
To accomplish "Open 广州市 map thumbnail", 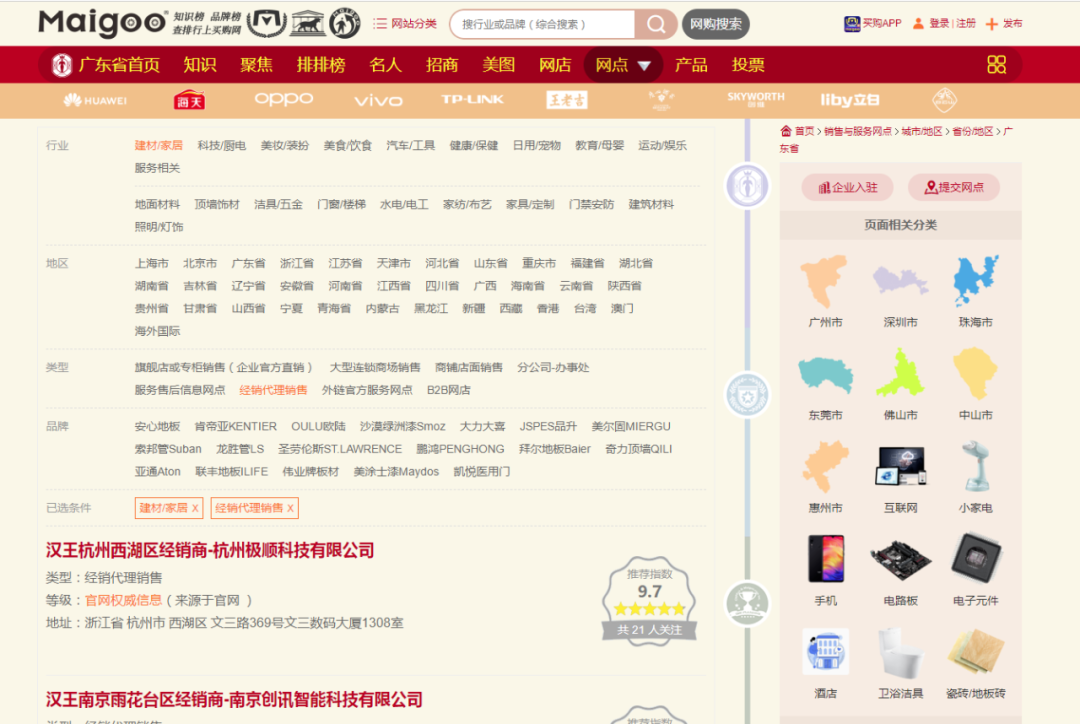I will (x=825, y=281).
